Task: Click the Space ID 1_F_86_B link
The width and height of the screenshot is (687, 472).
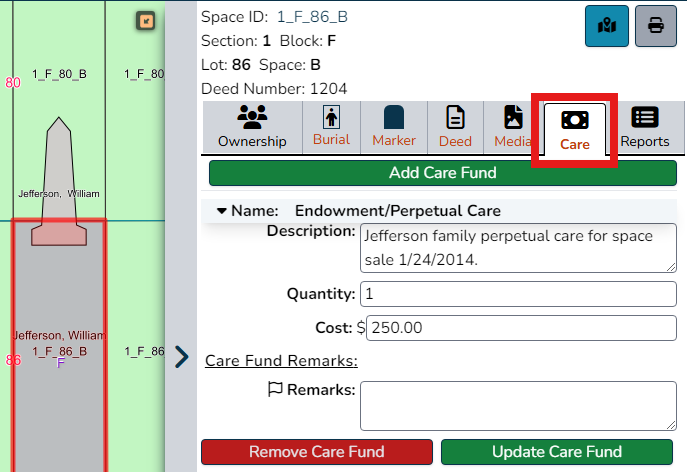Action: click(312, 17)
